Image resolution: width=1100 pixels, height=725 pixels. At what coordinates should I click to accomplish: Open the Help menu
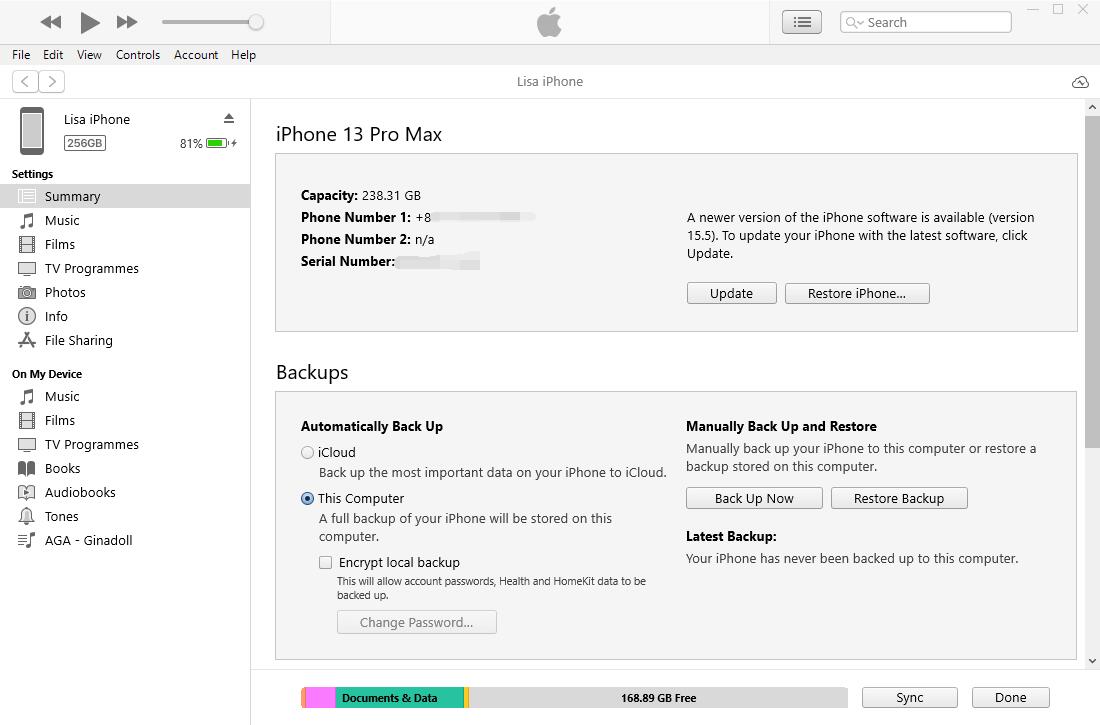coord(243,55)
